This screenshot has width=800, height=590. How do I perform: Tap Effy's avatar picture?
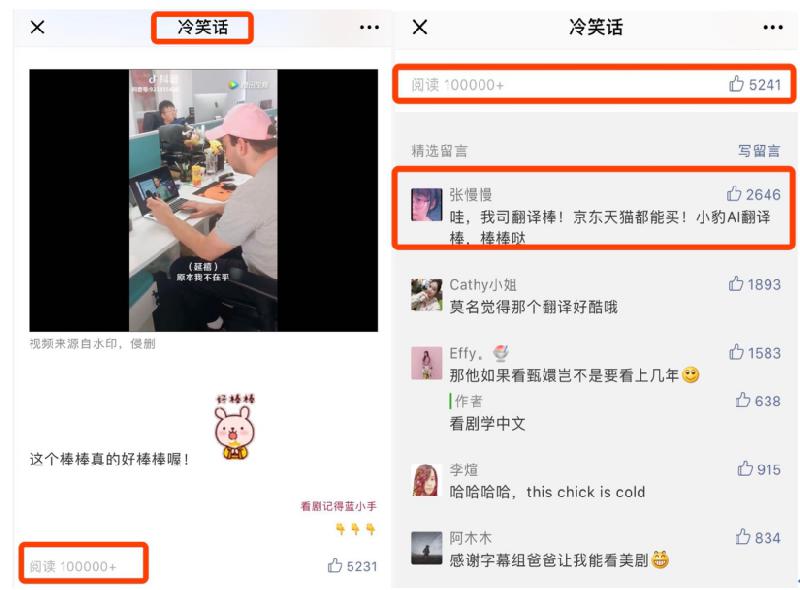coord(427,363)
